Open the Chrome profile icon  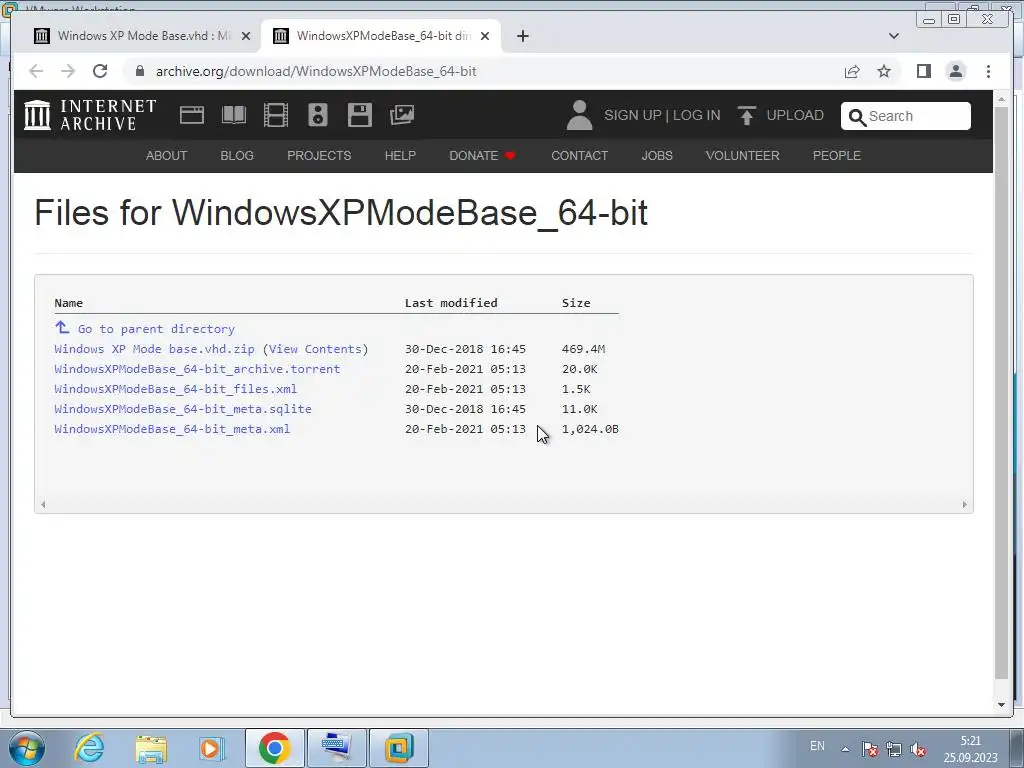click(956, 71)
